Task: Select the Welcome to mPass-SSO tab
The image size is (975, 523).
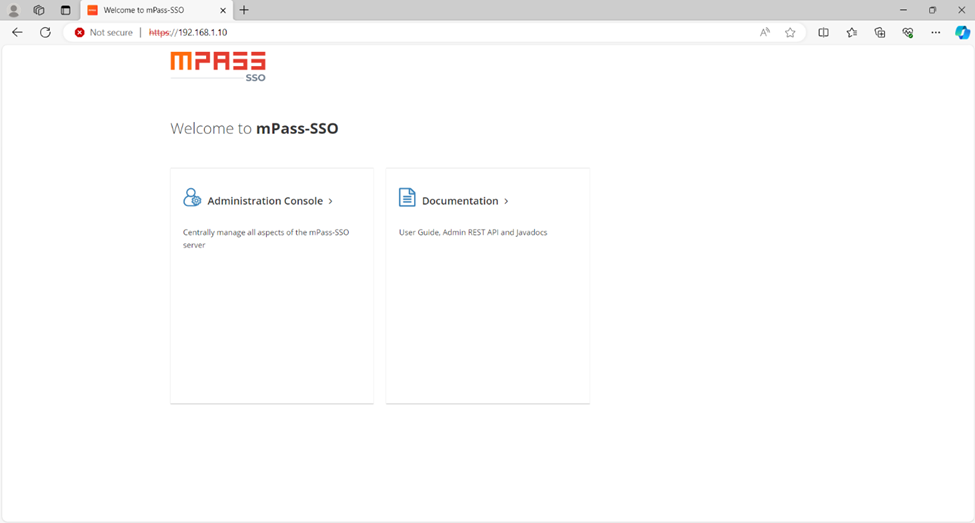Action: [x=157, y=10]
